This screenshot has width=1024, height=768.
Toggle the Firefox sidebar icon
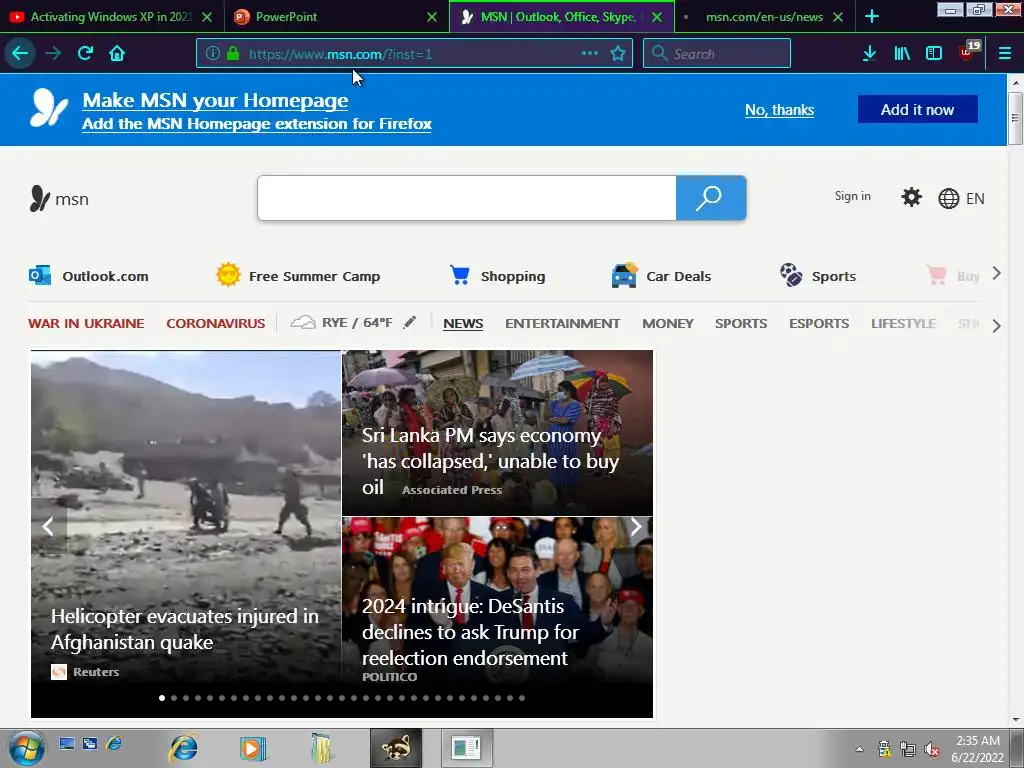(x=934, y=54)
